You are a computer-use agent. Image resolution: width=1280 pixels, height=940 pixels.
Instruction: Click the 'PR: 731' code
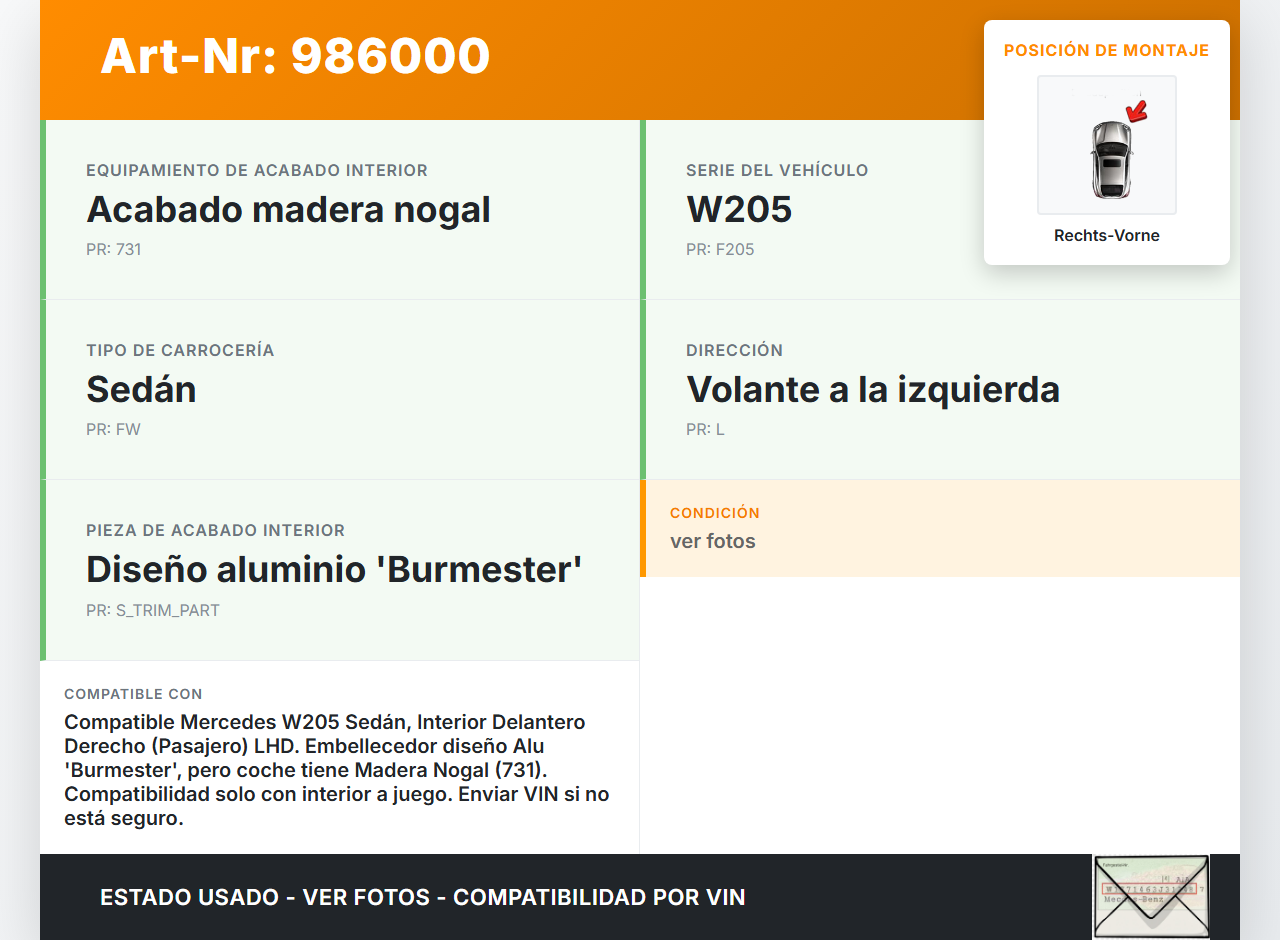click(x=114, y=250)
